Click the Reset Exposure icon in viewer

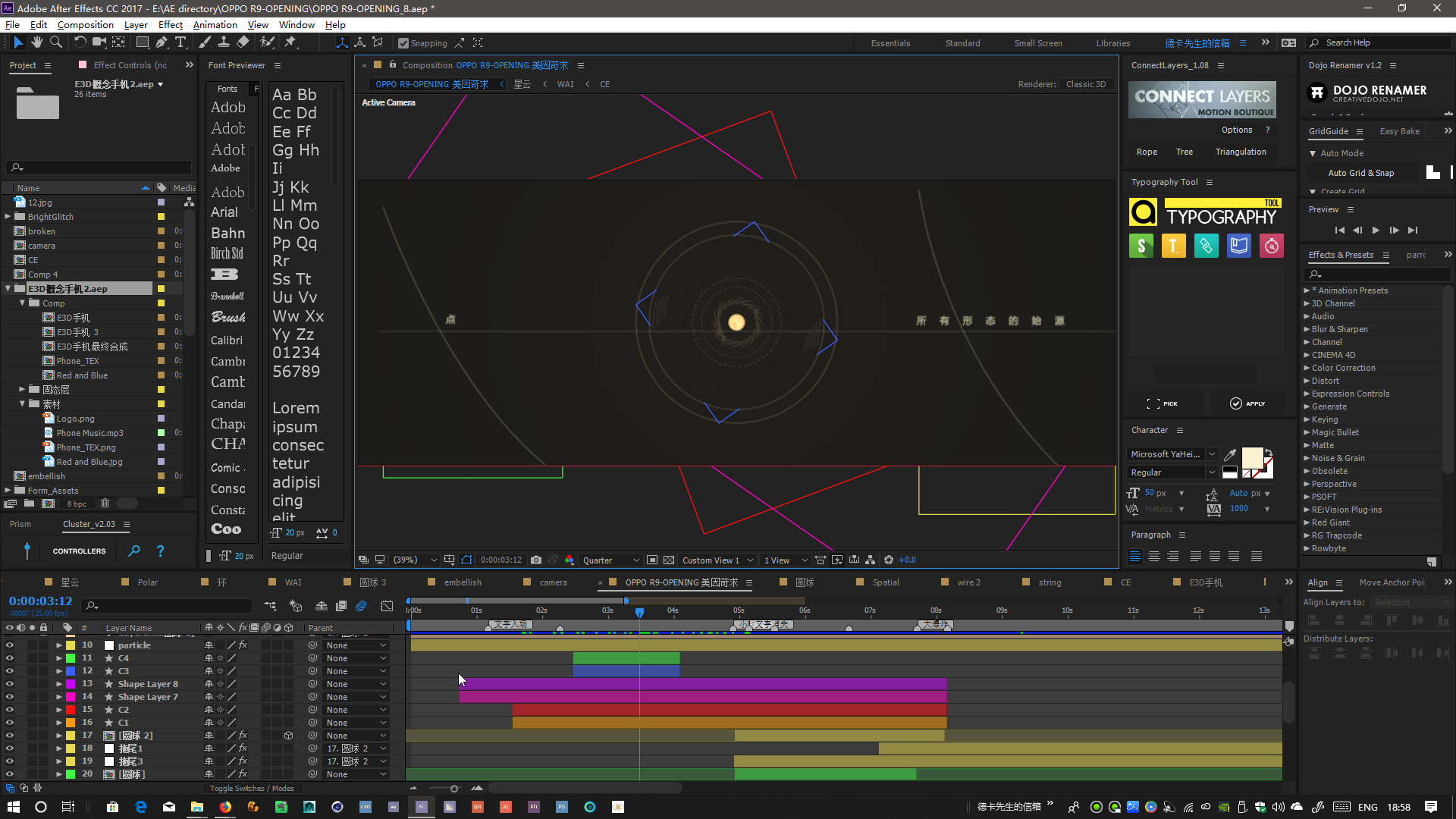click(889, 560)
